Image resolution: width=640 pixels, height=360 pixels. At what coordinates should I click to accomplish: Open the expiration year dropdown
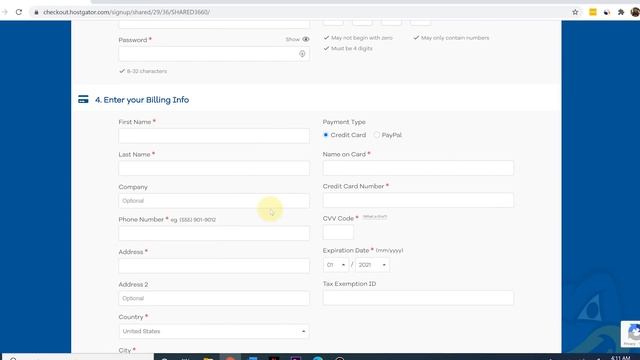coord(372,265)
